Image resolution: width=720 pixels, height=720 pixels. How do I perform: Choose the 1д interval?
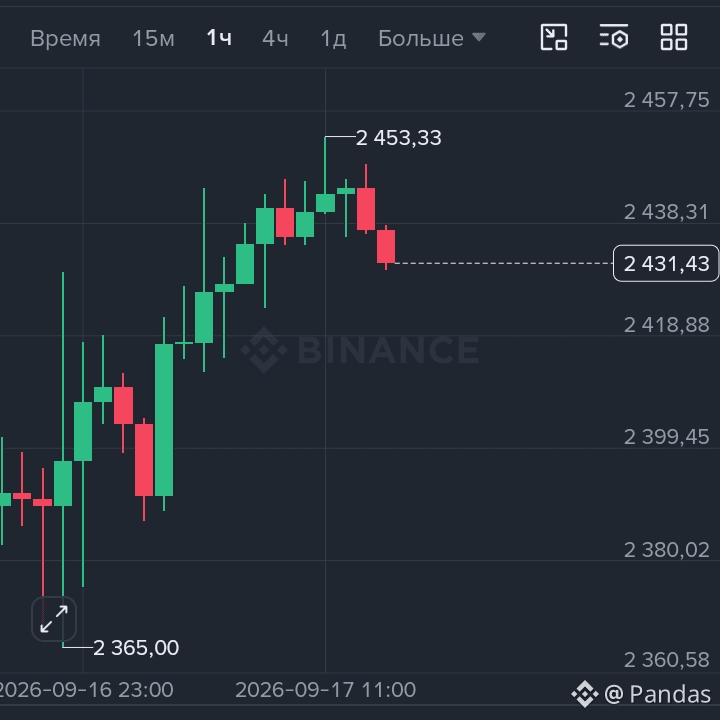pos(333,39)
